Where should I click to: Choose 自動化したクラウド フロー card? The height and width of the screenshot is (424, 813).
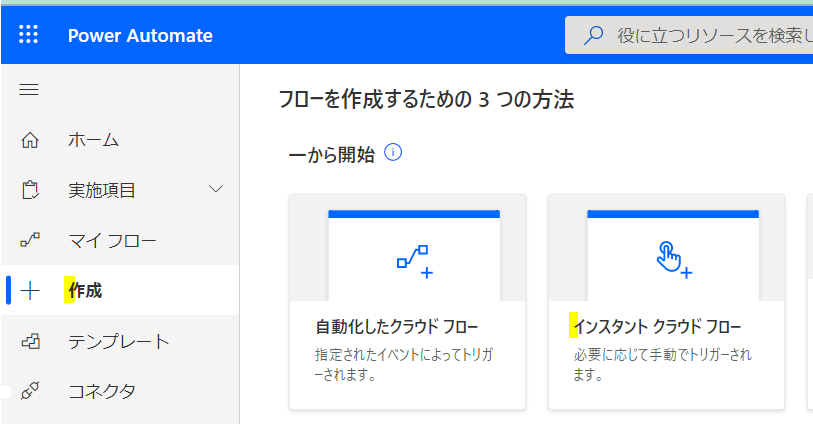pos(407,328)
